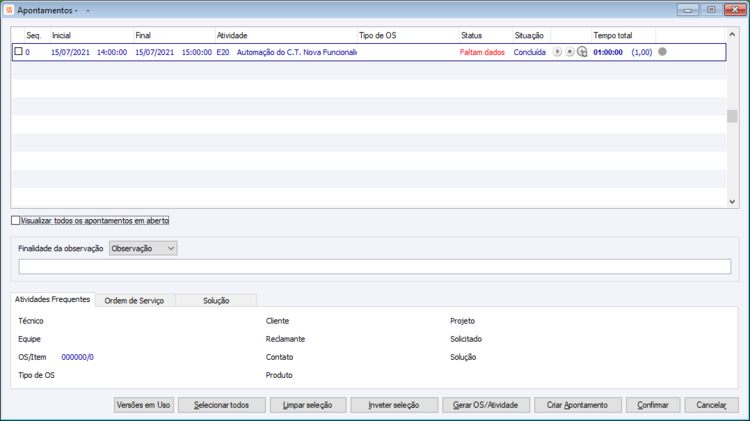
Task: Switch to the Atividades Frequentes tab
Action: pyautogui.click(x=53, y=299)
